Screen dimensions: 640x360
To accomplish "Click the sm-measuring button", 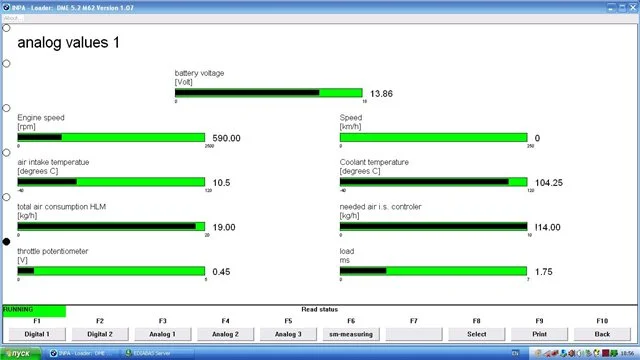I will pyautogui.click(x=351, y=334).
